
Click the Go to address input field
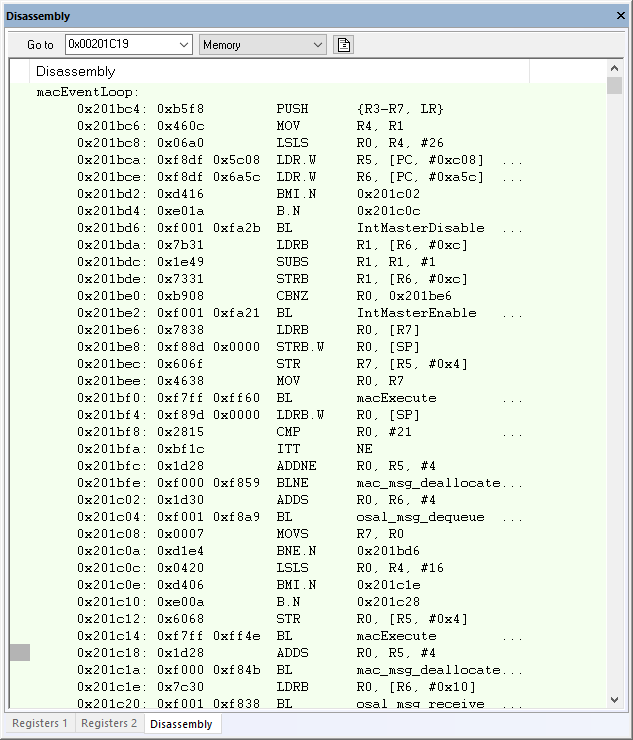[x=120, y=45]
